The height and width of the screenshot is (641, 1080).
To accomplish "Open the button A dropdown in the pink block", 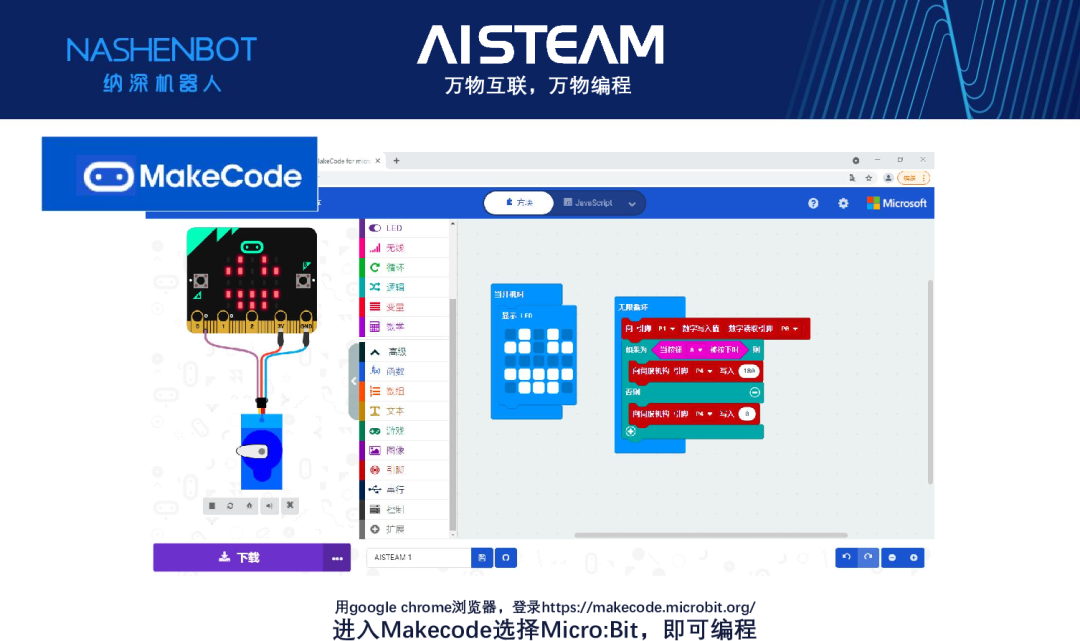I will [696, 350].
